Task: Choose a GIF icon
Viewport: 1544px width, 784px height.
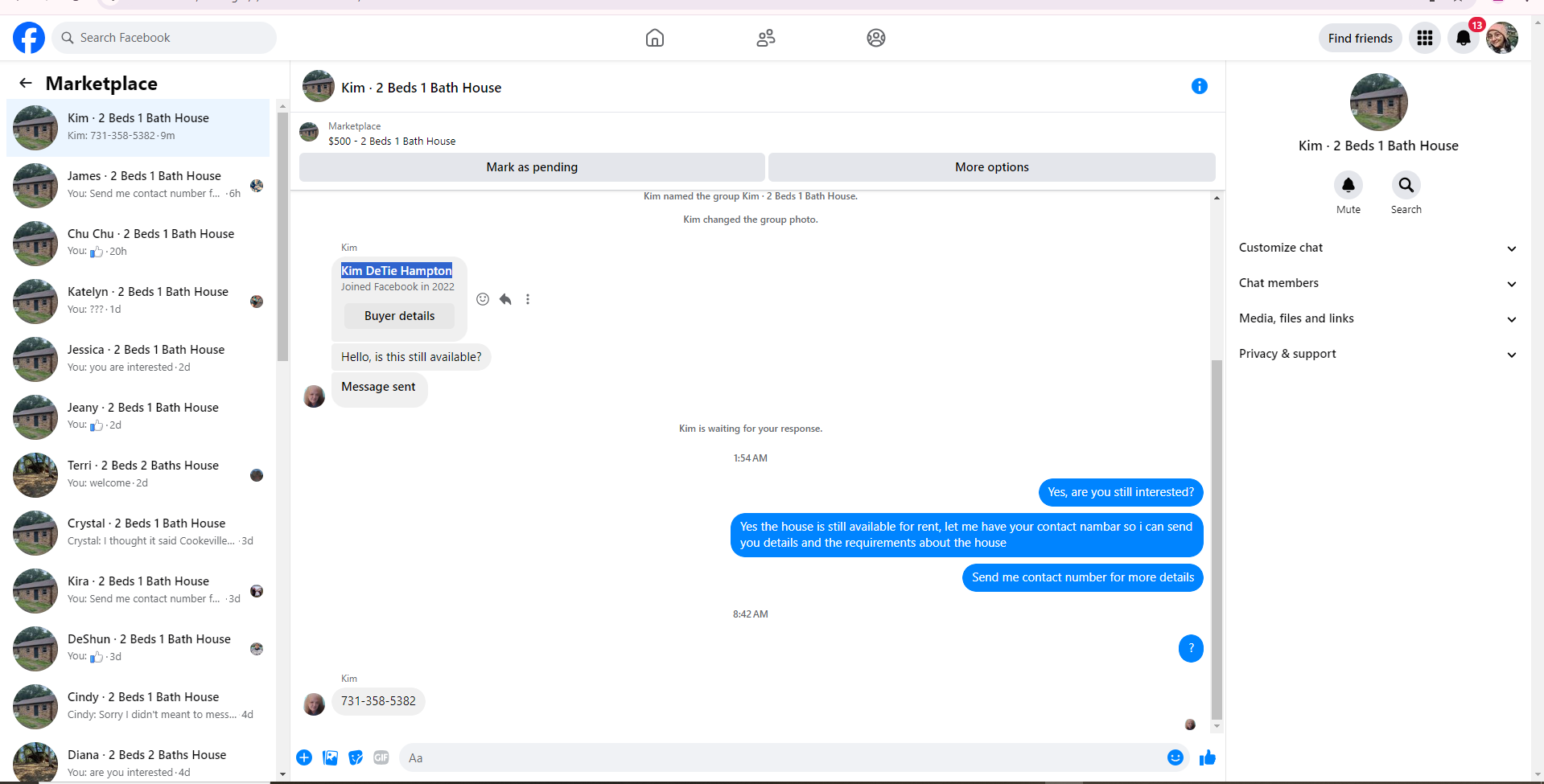Action: (x=381, y=757)
